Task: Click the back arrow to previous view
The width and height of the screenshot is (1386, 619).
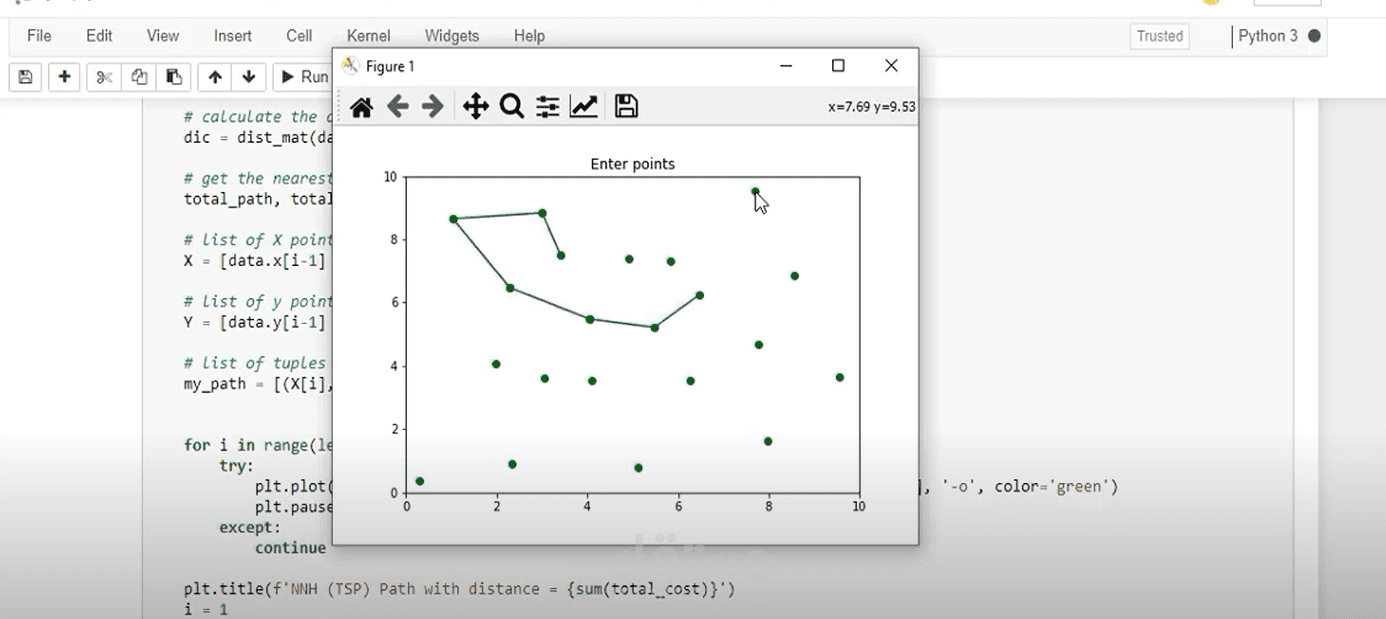Action: coord(397,106)
